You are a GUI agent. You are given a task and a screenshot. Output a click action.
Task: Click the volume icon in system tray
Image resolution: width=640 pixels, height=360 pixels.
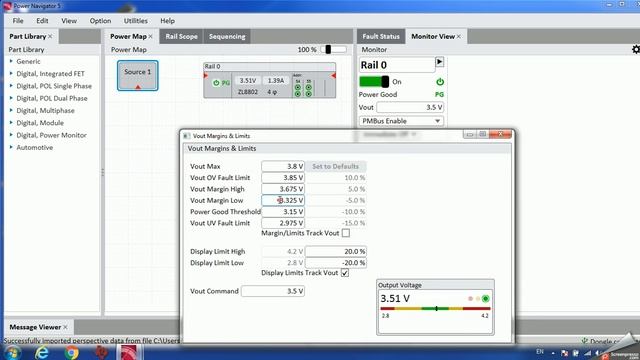point(597,353)
